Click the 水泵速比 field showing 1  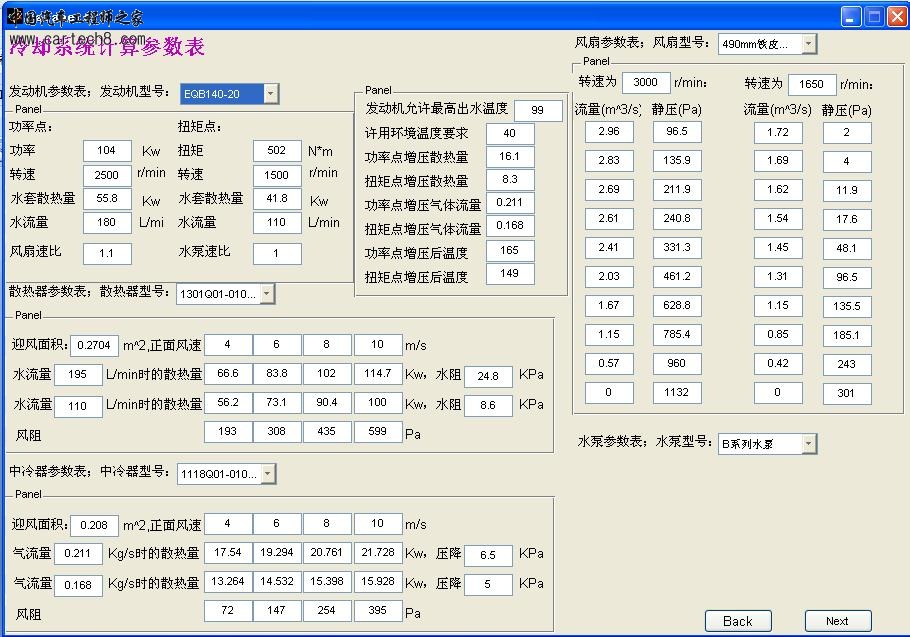(x=277, y=253)
